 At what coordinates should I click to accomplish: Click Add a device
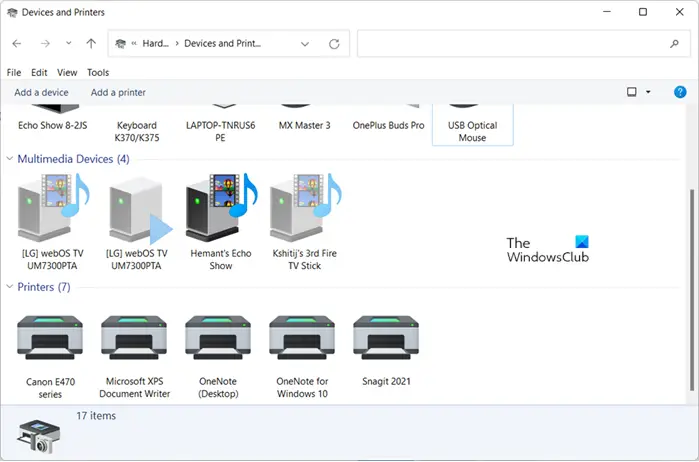(x=41, y=92)
